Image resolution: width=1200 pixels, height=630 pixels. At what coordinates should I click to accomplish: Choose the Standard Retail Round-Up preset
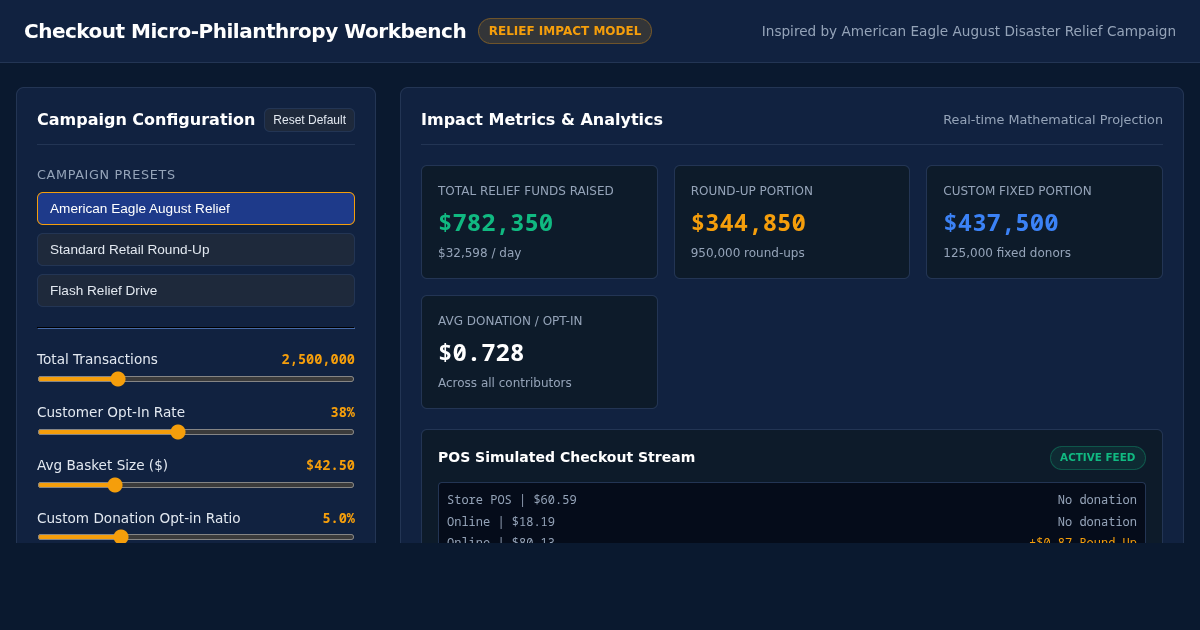[196, 249]
